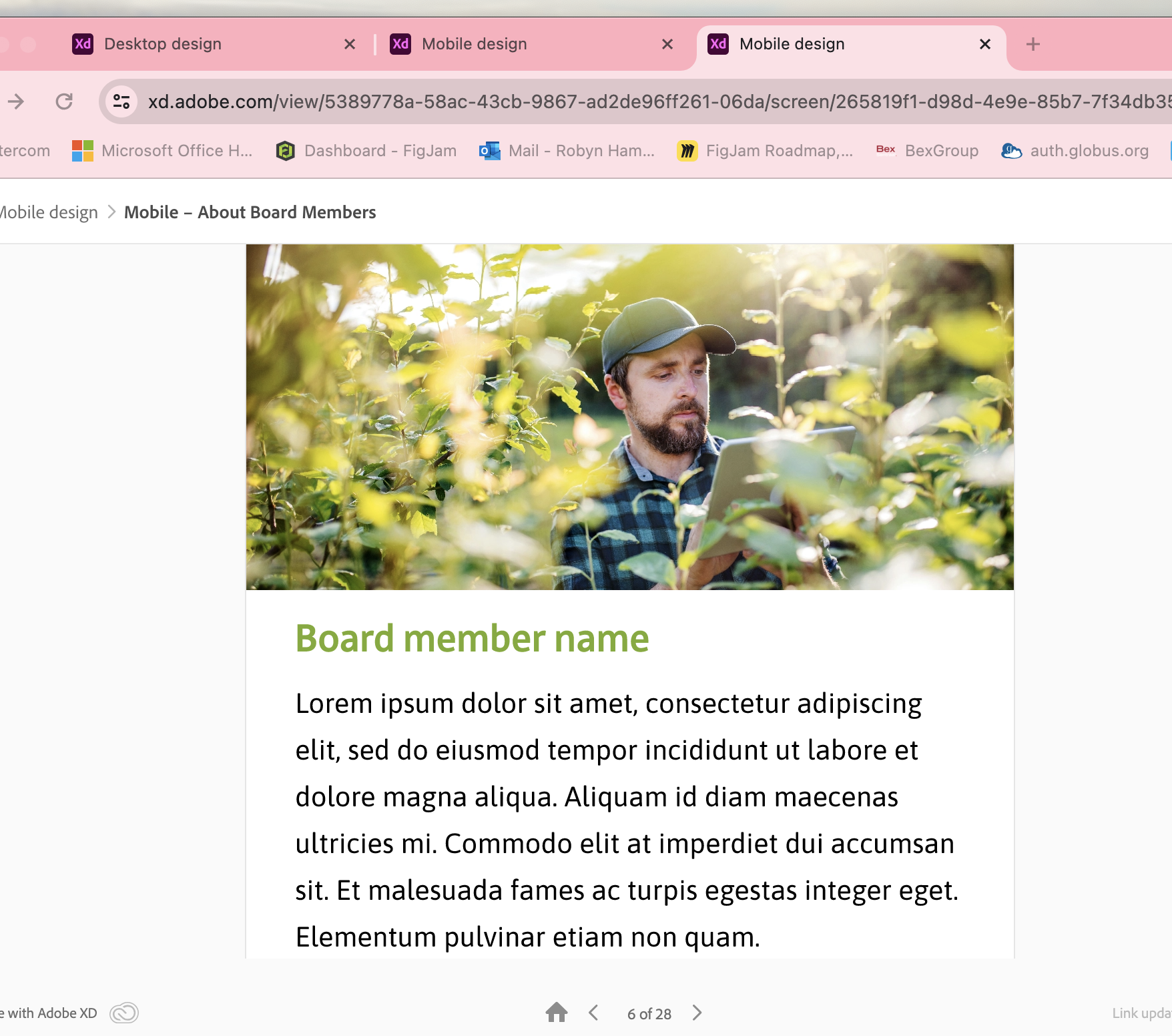The height and width of the screenshot is (1036, 1172).
Task: Open the Microsoft Office bookmark
Action: [x=162, y=151]
